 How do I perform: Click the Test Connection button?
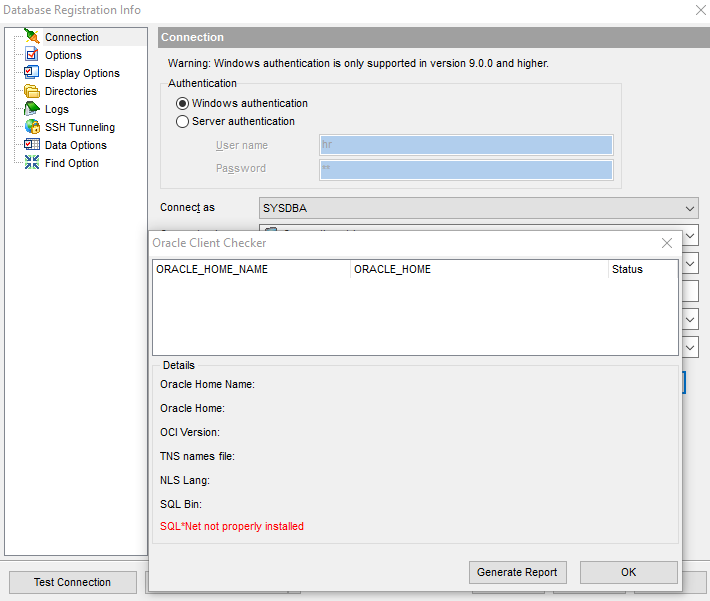pyautogui.click(x=72, y=582)
